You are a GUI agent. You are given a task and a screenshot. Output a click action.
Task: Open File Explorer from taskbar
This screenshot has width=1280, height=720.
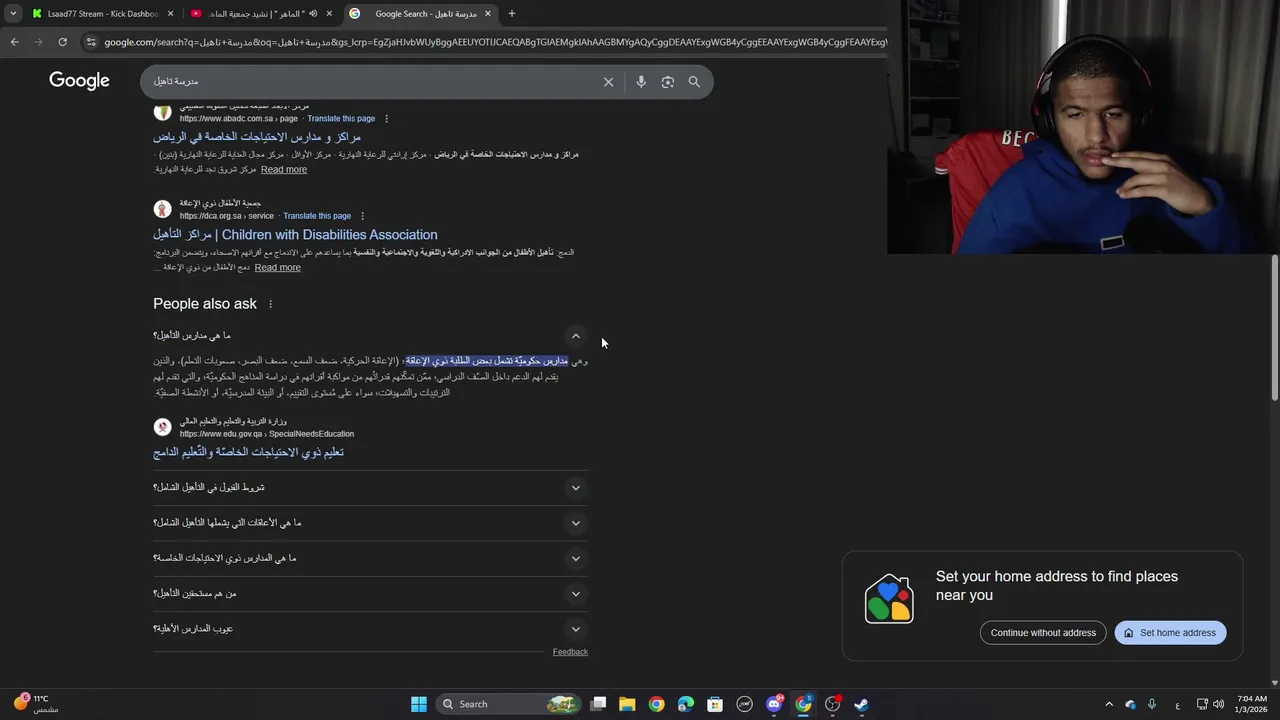click(627, 704)
